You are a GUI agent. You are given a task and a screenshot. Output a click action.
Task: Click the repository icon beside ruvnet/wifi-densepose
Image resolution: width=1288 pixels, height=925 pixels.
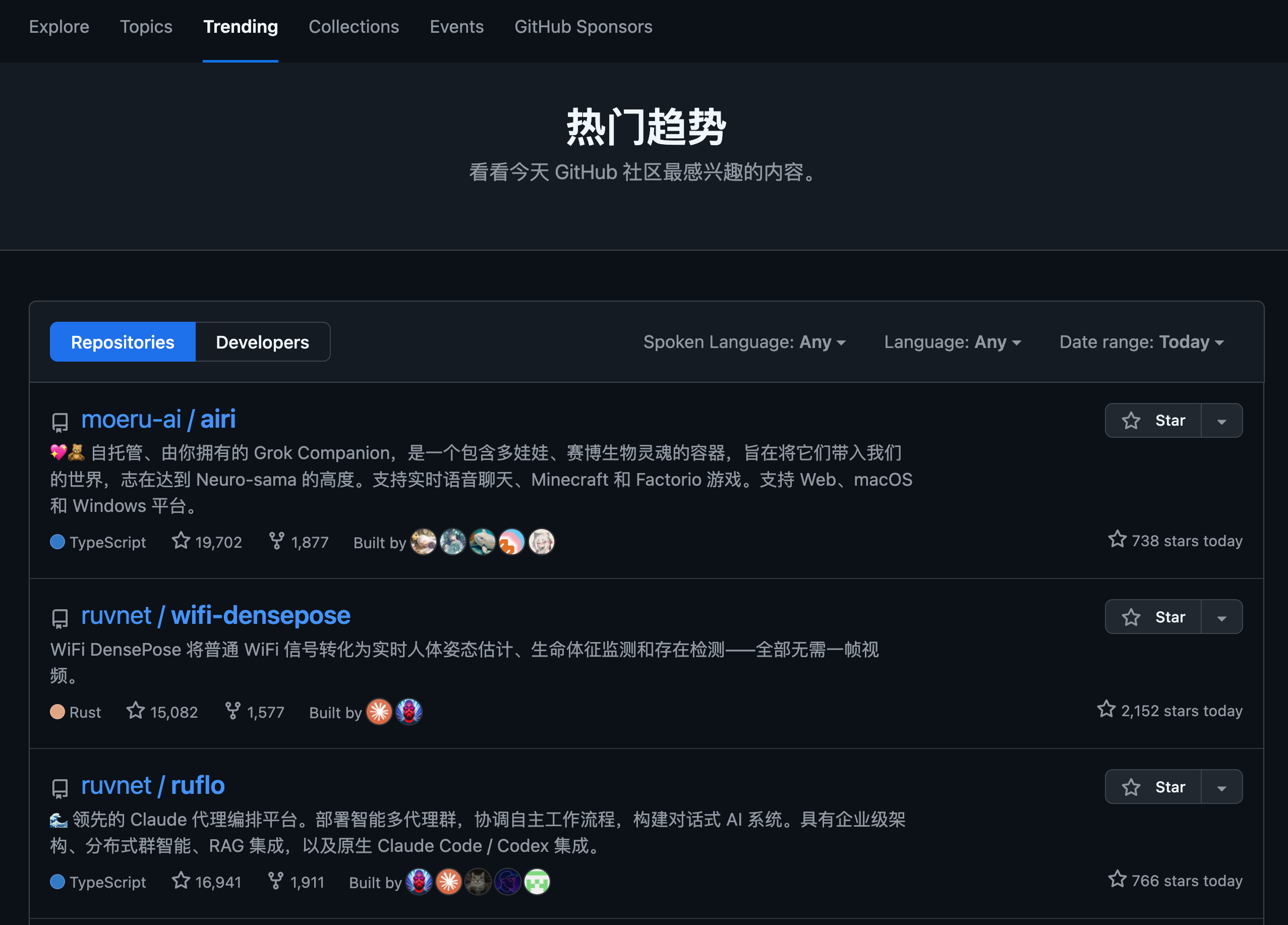59,617
